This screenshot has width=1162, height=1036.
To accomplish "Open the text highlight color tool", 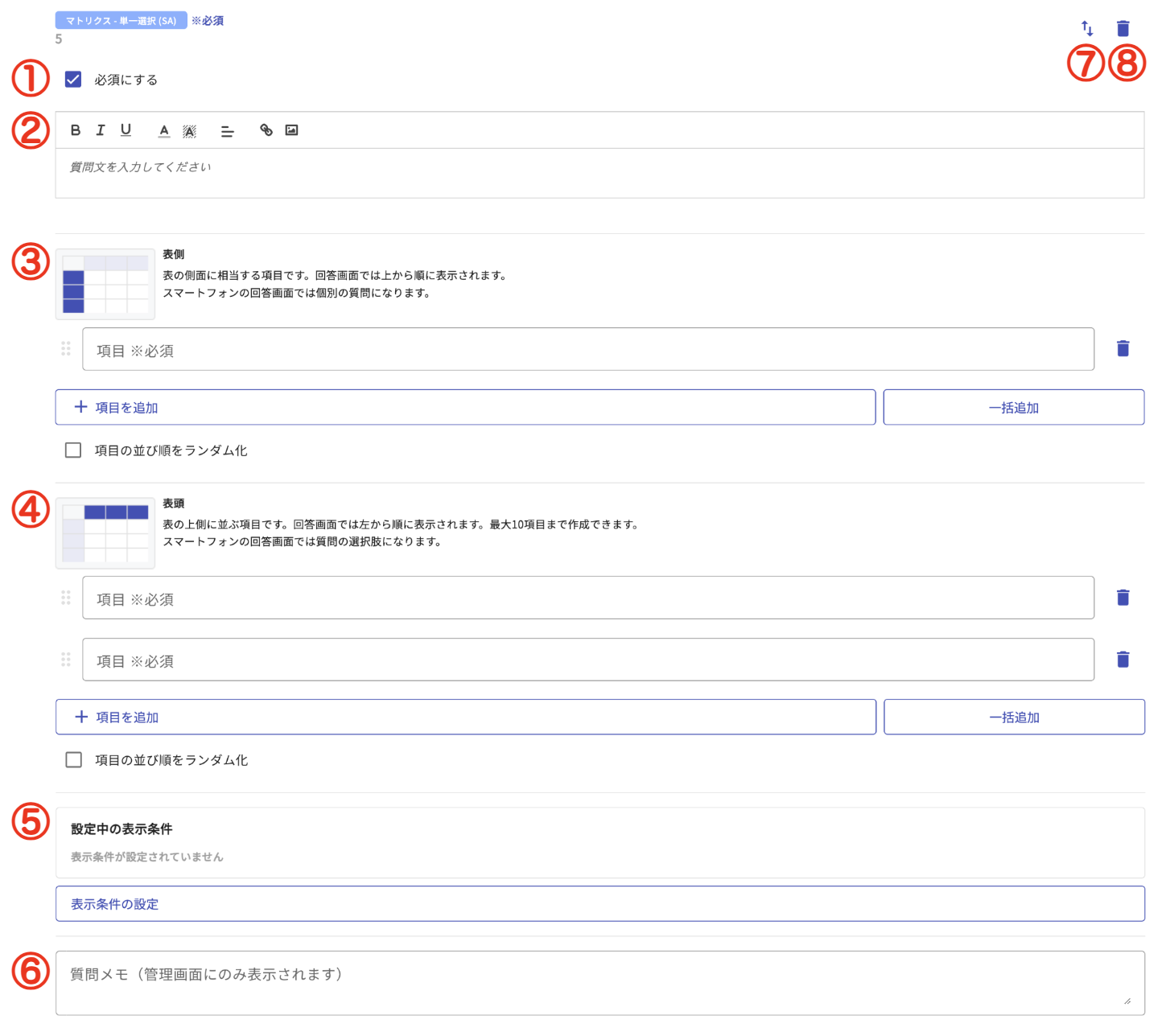I will point(190,129).
